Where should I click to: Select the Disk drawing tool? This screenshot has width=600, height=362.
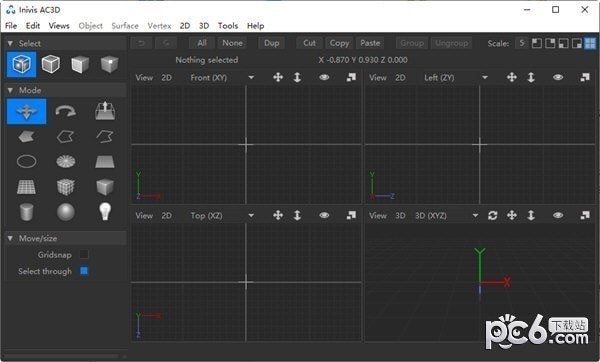[66, 161]
